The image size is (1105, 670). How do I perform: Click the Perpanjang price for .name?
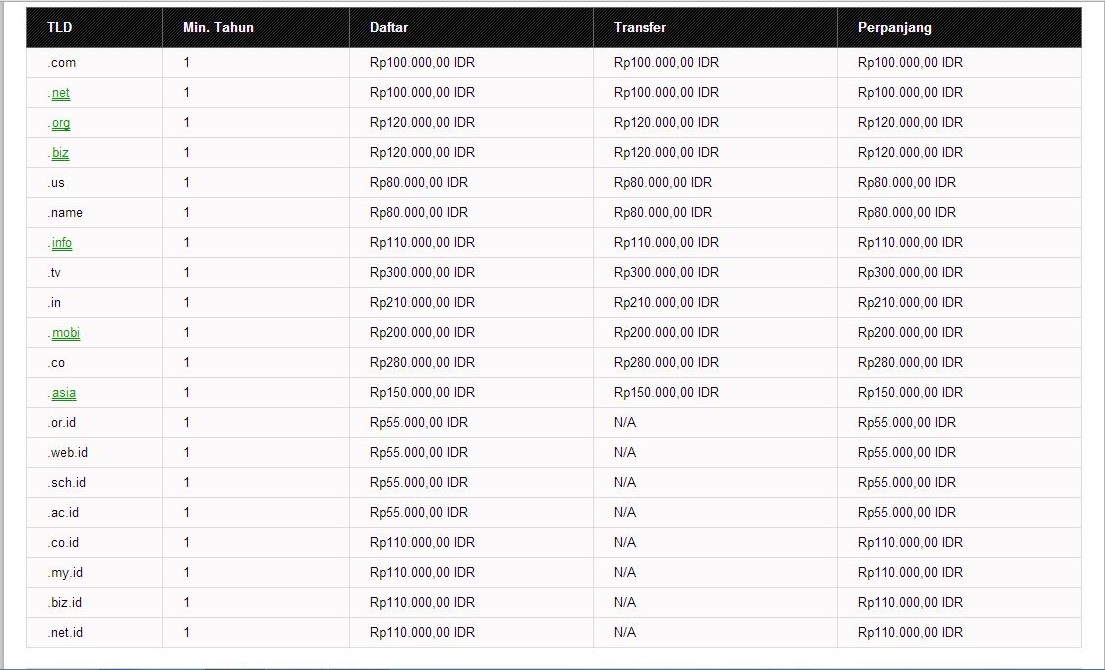click(906, 213)
